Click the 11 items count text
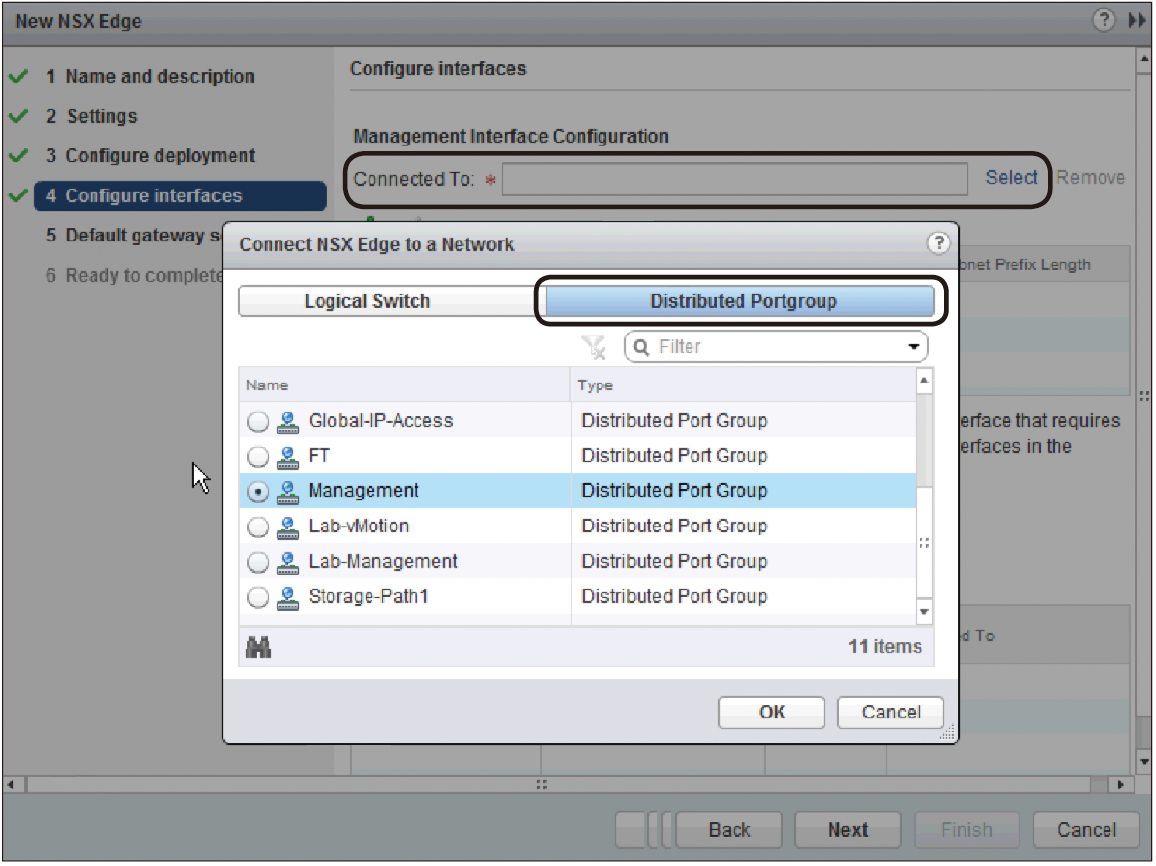This screenshot has height=866, width=1156. pos(885,647)
